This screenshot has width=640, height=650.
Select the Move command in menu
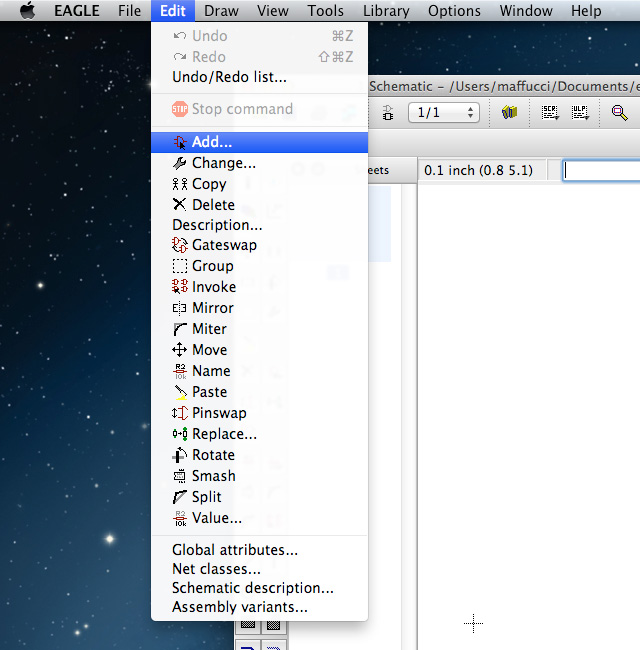pyautogui.click(x=209, y=350)
